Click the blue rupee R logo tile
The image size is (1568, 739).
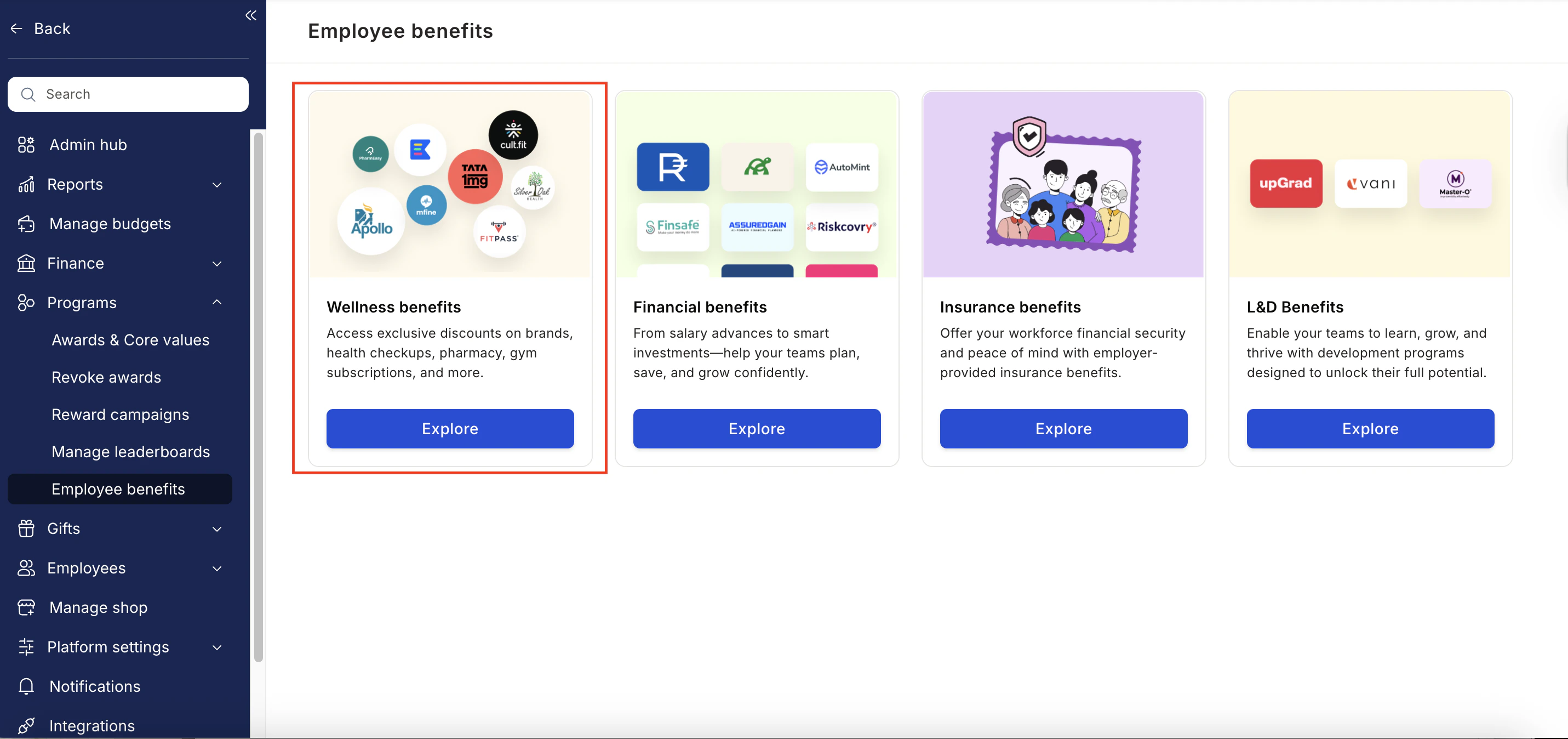point(673,167)
